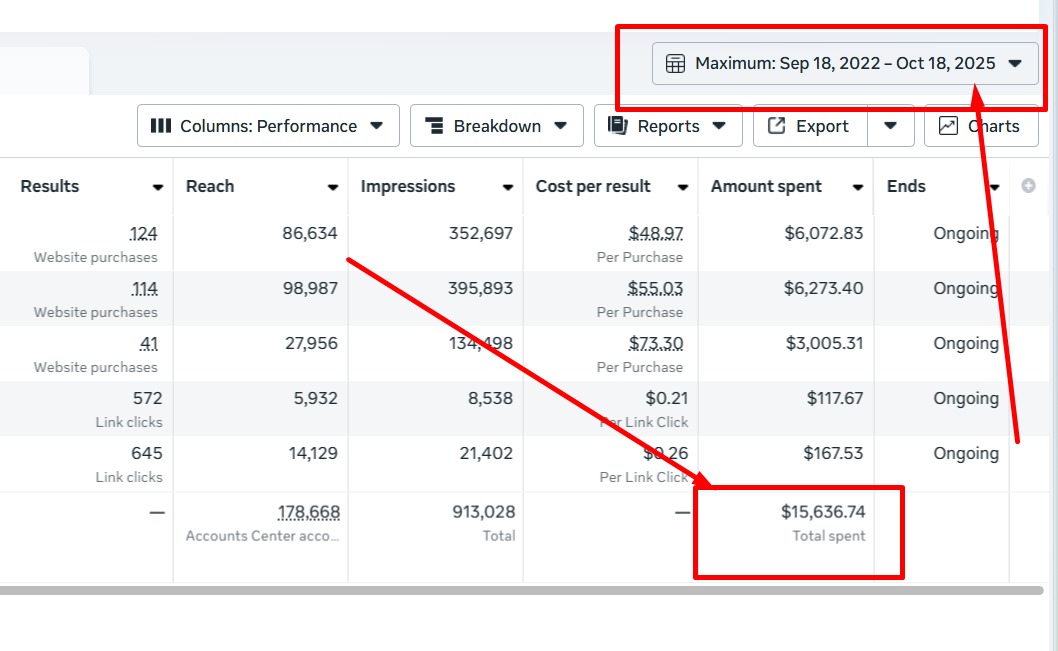Click the $48.97 cost per purchase link
This screenshot has height=651, width=1058.
pyautogui.click(x=656, y=234)
